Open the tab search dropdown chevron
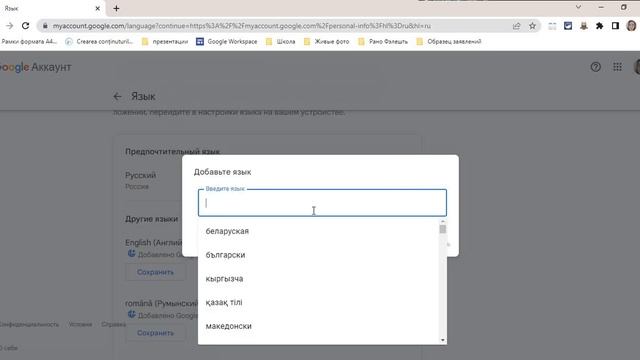The width and height of the screenshot is (640, 360). (578, 7)
